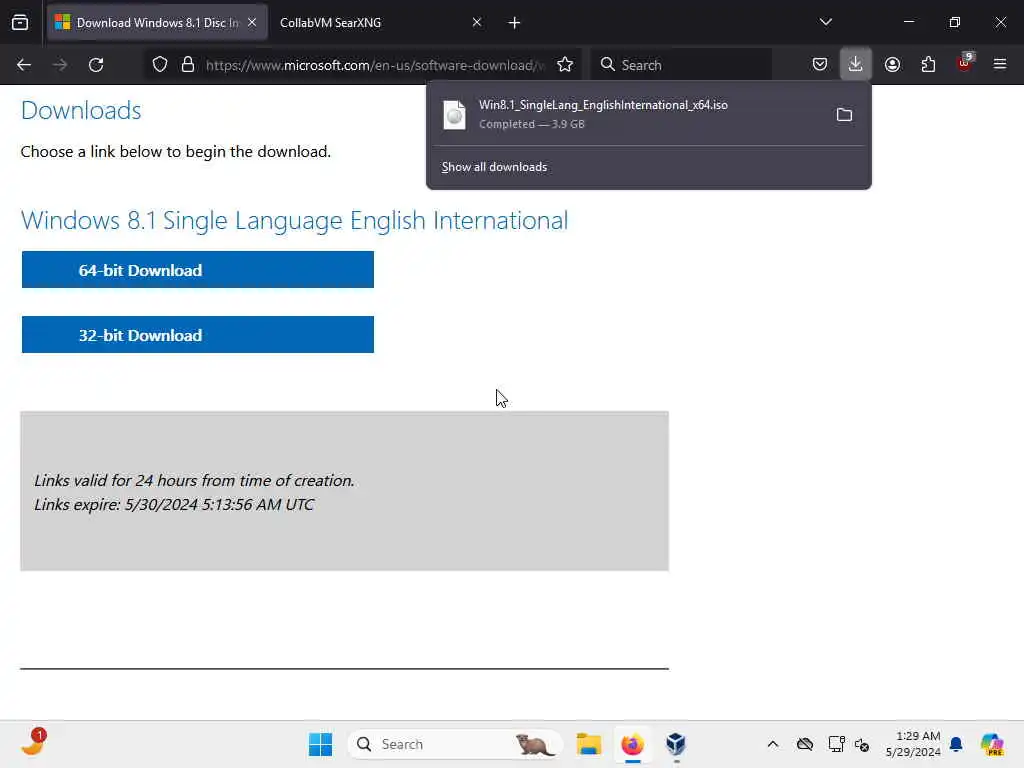
Task: Expand the list all tabs chevron
Action: [825, 23]
